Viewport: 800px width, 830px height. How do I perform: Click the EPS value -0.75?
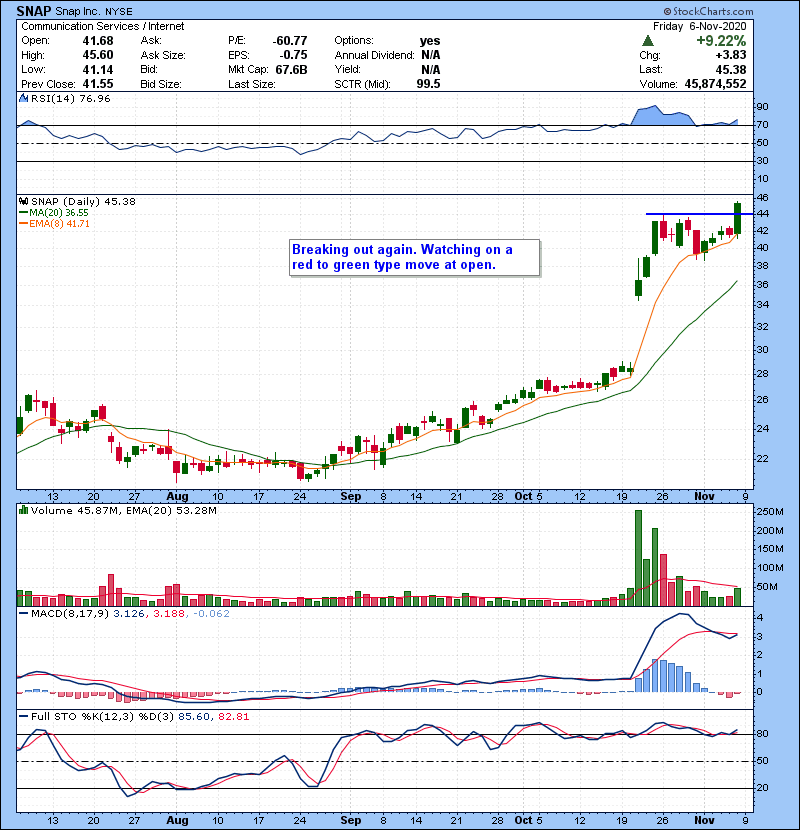pos(293,55)
